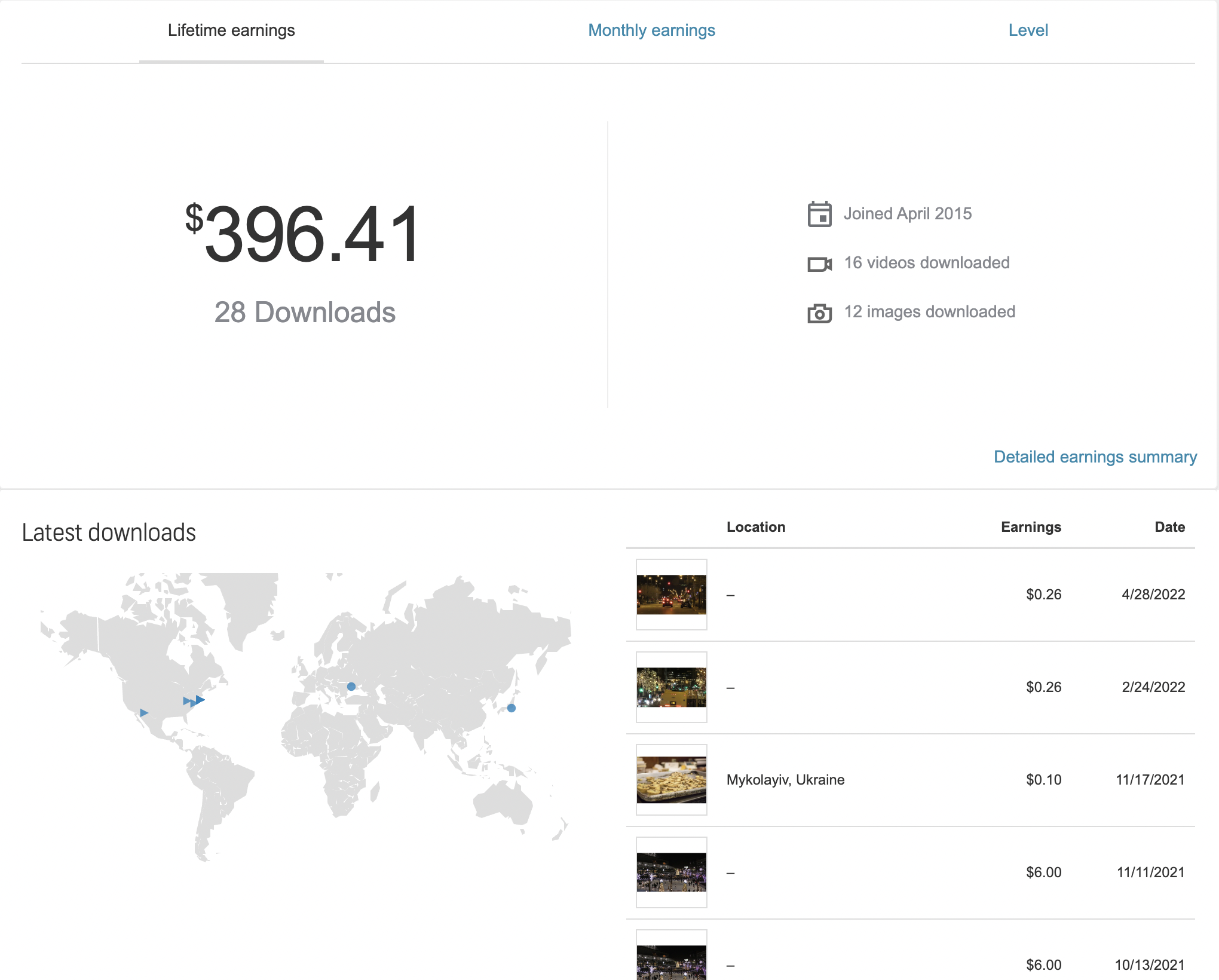Click the Mexico-area arrow marker on the map

(x=144, y=713)
